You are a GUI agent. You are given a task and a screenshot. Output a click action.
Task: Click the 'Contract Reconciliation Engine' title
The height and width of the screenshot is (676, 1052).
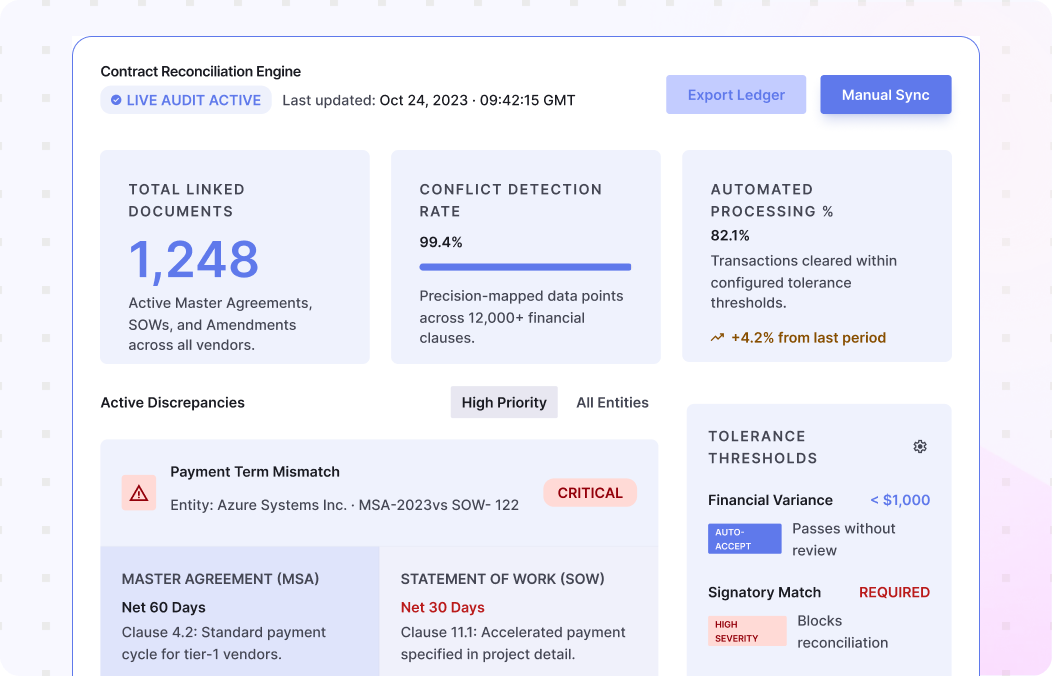click(201, 71)
